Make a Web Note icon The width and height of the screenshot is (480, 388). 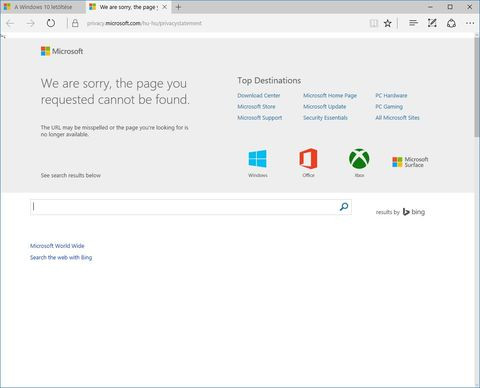pos(432,23)
